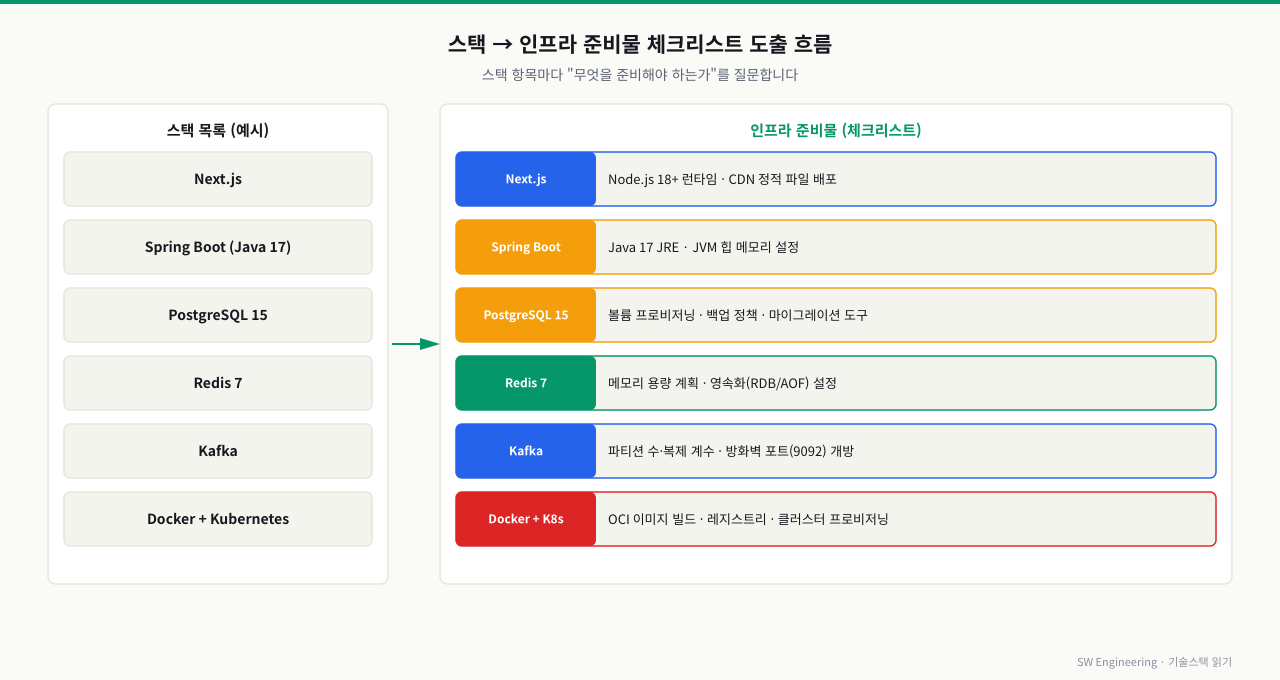Select the Kafka stack list item

218,451
